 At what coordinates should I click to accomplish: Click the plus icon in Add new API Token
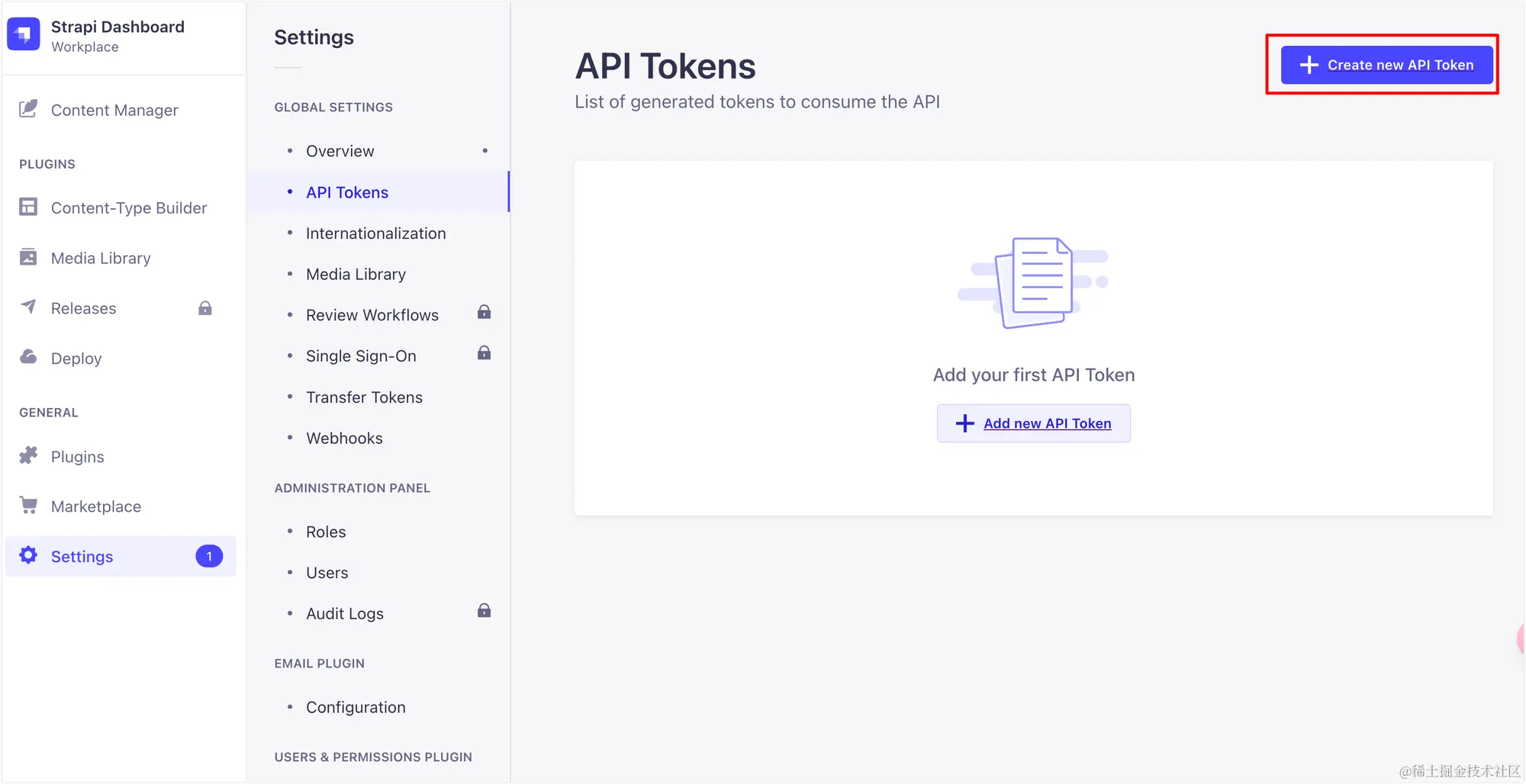click(x=965, y=423)
